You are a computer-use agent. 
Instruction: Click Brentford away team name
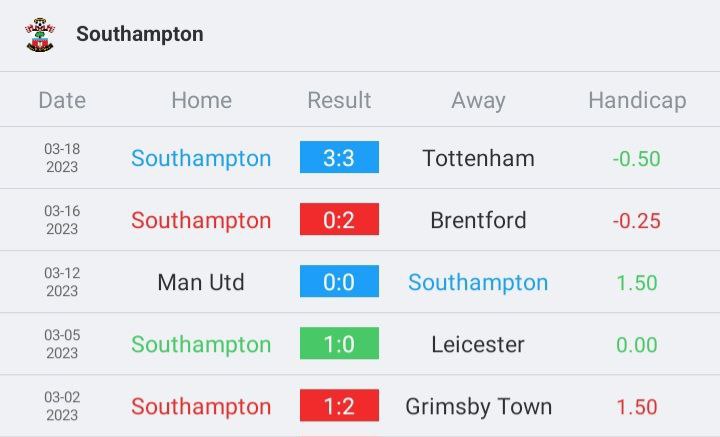[478, 220]
